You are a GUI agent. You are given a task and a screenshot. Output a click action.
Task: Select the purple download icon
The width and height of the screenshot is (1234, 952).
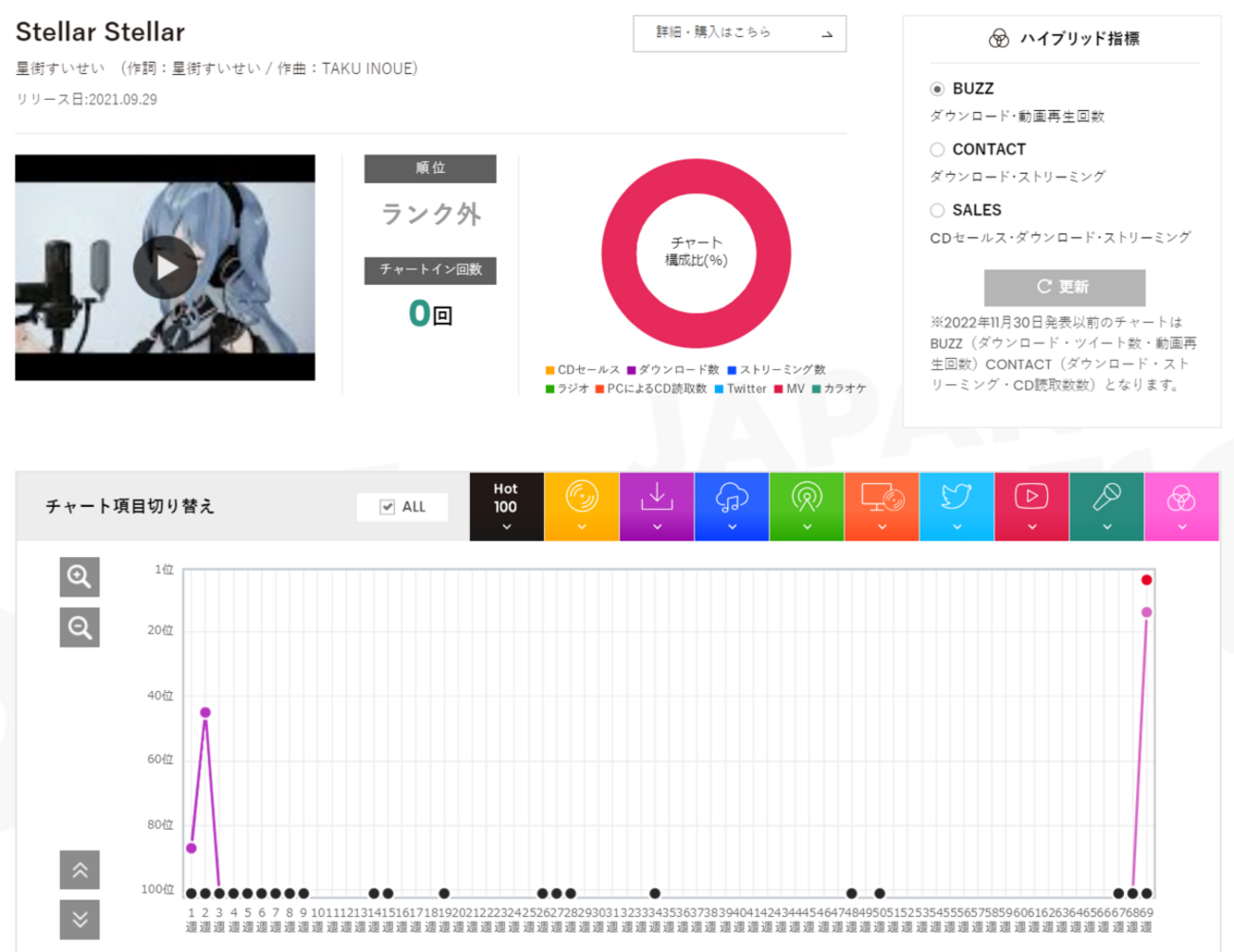[657, 496]
